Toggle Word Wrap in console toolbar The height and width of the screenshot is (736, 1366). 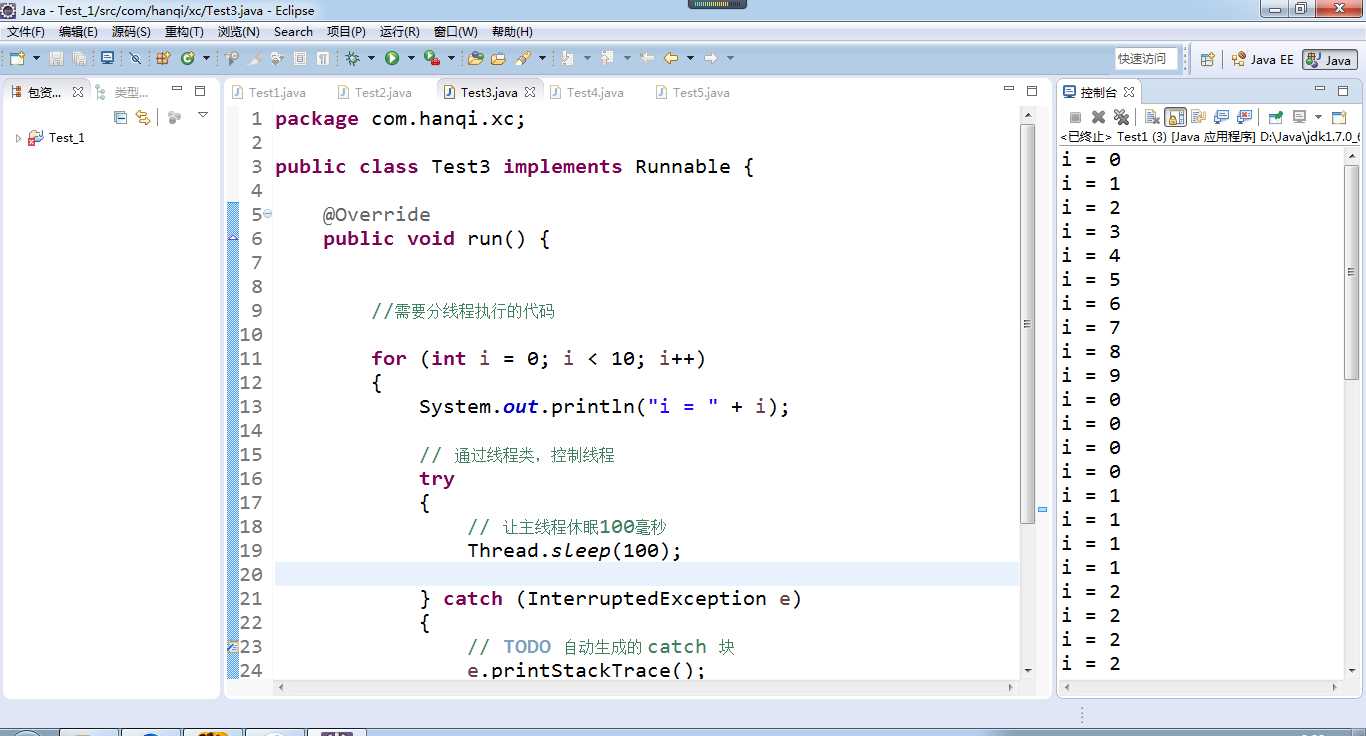coord(1198,117)
